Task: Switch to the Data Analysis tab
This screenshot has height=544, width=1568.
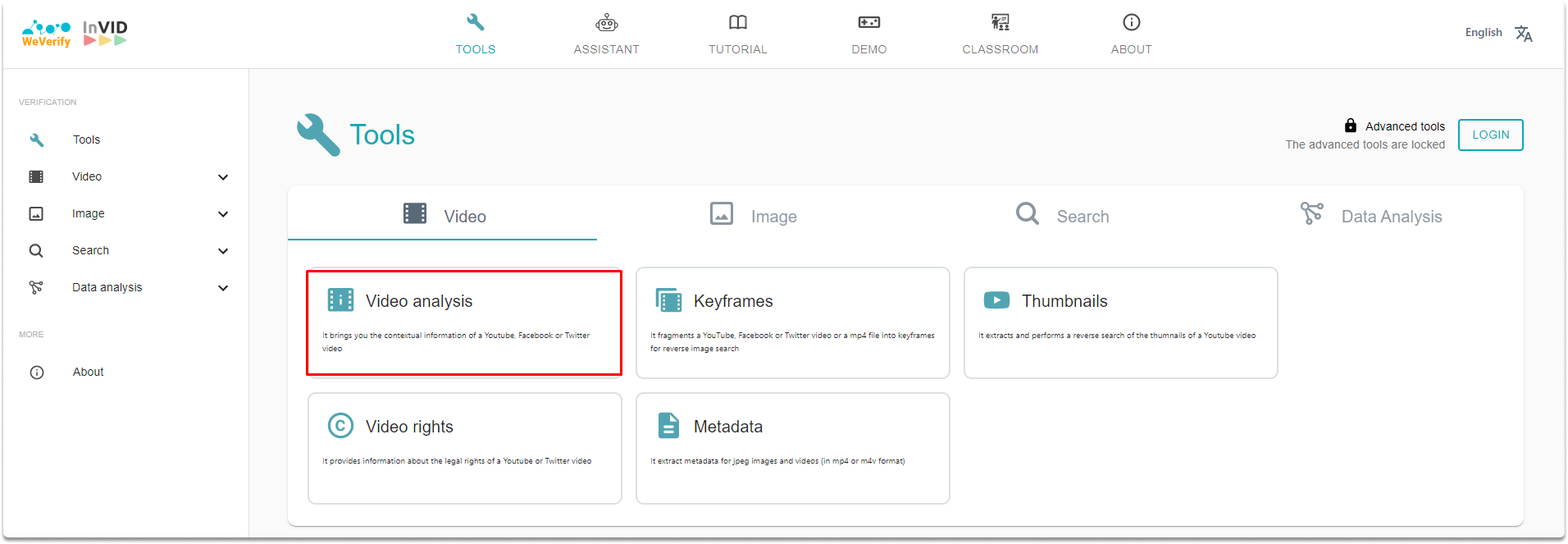Action: tap(1370, 215)
